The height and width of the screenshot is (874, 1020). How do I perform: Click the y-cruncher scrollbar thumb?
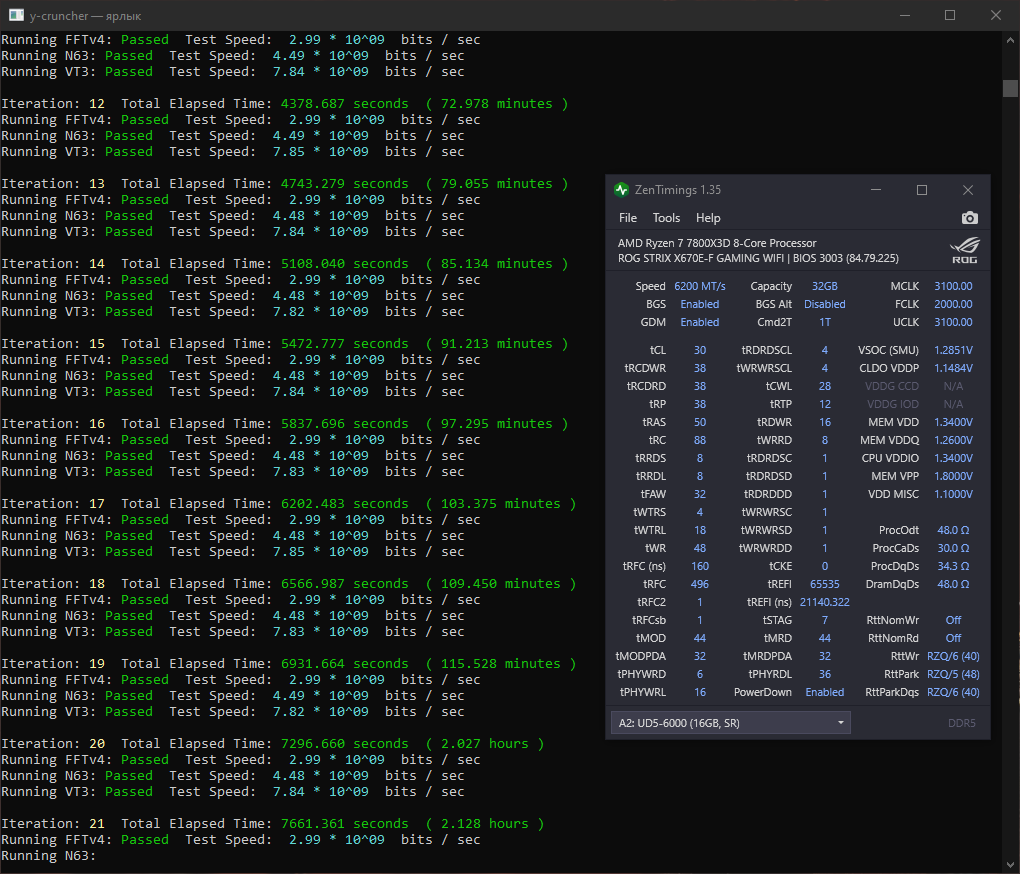click(x=1010, y=88)
